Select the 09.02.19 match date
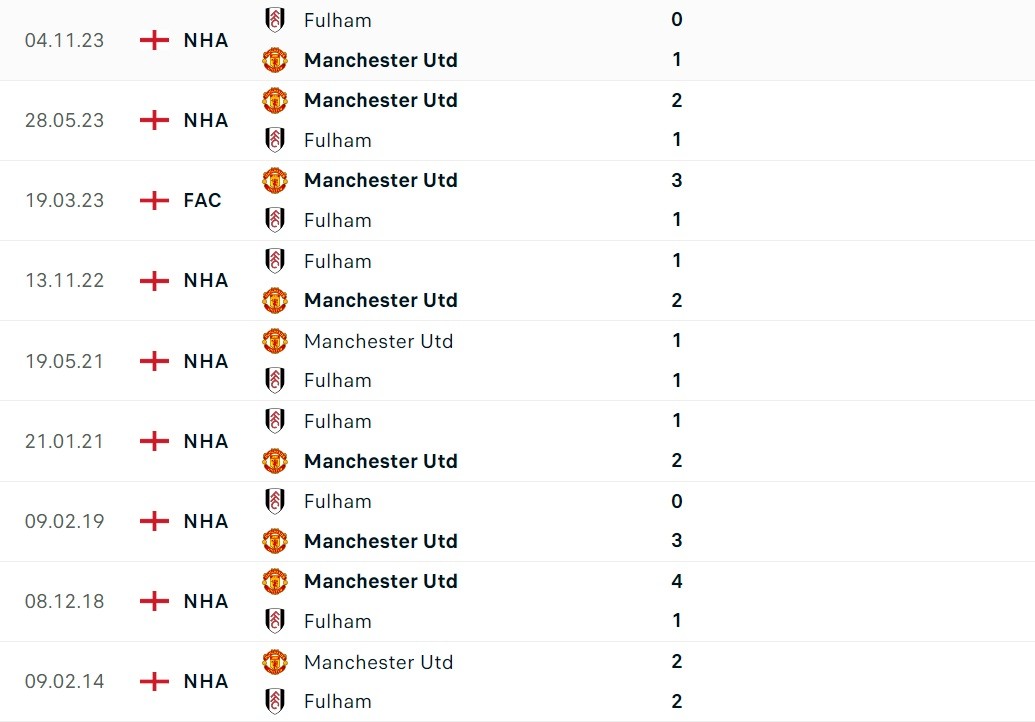Viewport: 1035px width, 722px height. click(x=64, y=521)
